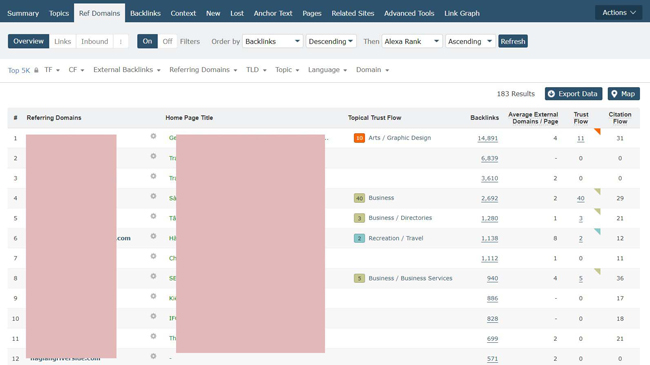Image resolution: width=650 pixels, height=365 pixels.
Task: Open gear settings for row 12
Action: (x=153, y=356)
